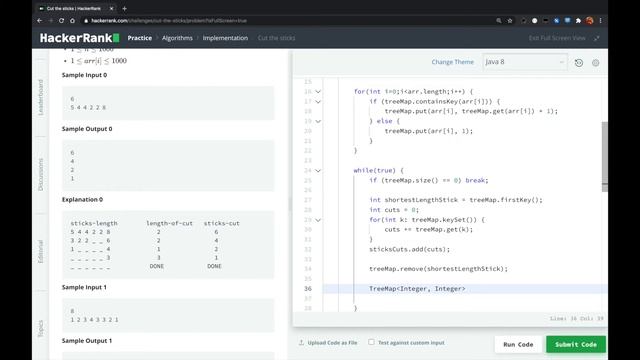The height and width of the screenshot is (360, 640).
Task: Click the length-of-cut column header
Action: coord(169,223)
